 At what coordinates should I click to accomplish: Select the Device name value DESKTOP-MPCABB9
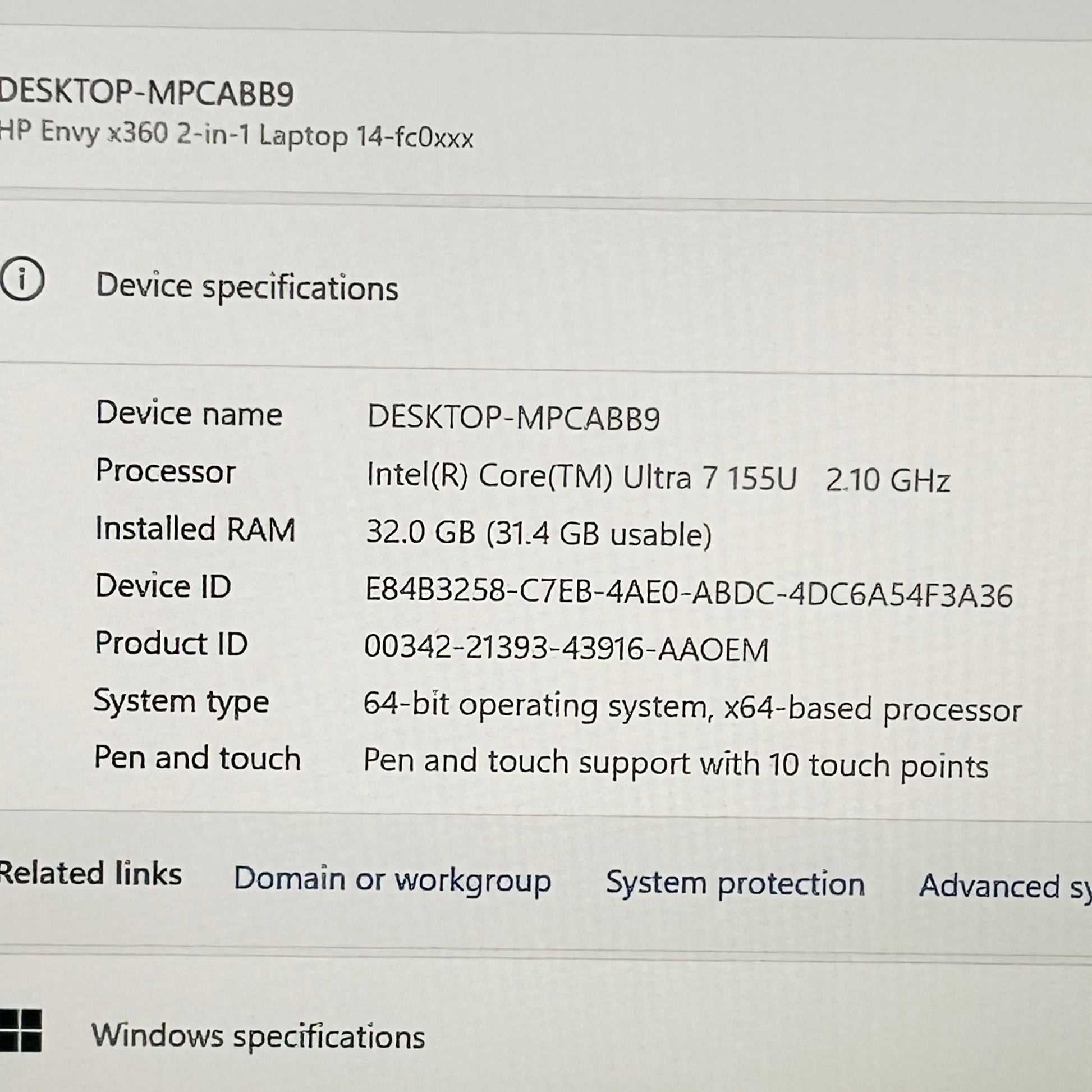click(513, 417)
